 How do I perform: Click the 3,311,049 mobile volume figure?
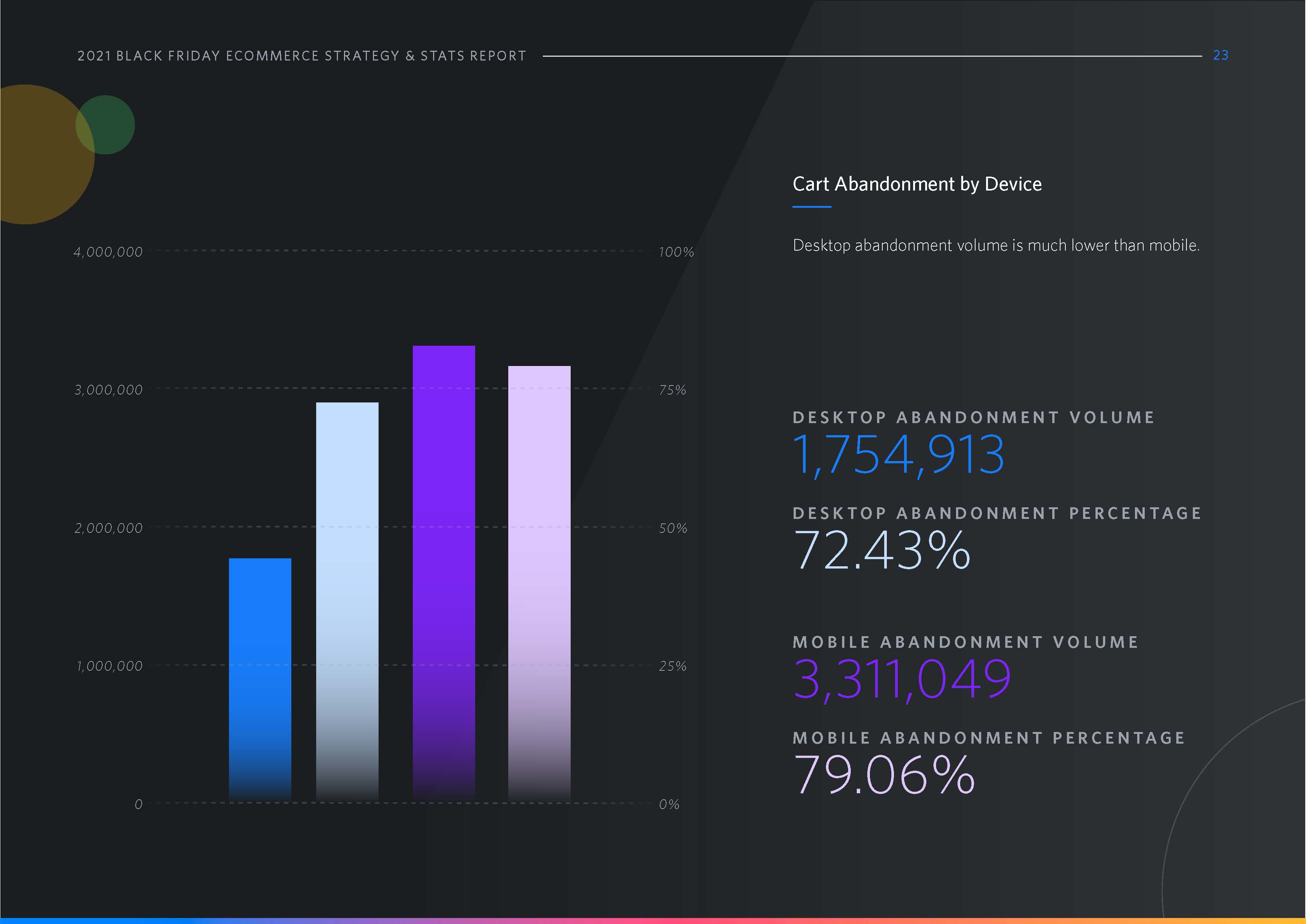pyautogui.click(x=901, y=679)
